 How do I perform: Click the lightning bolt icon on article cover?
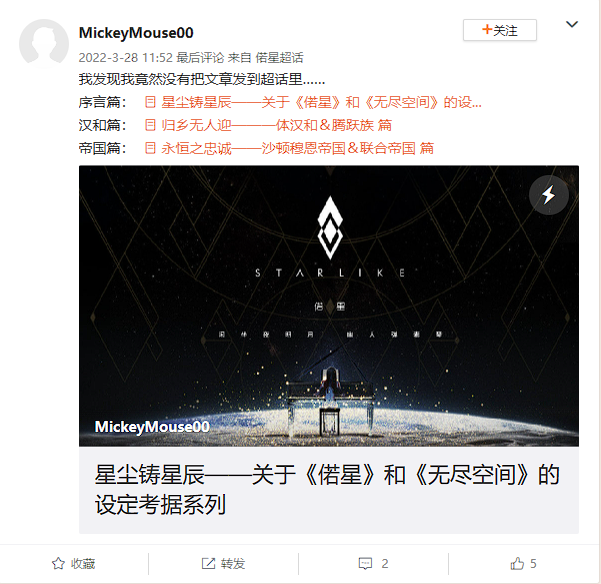(x=548, y=195)
